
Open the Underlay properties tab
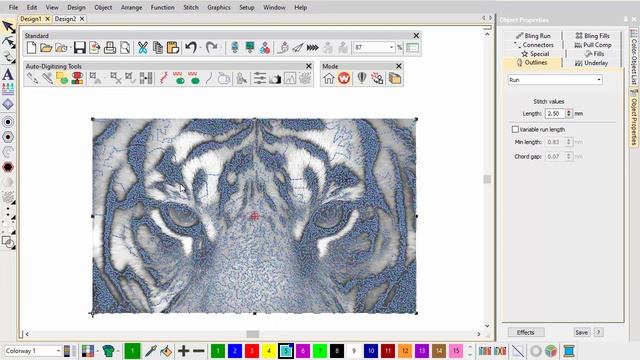(x=592, y=63)
